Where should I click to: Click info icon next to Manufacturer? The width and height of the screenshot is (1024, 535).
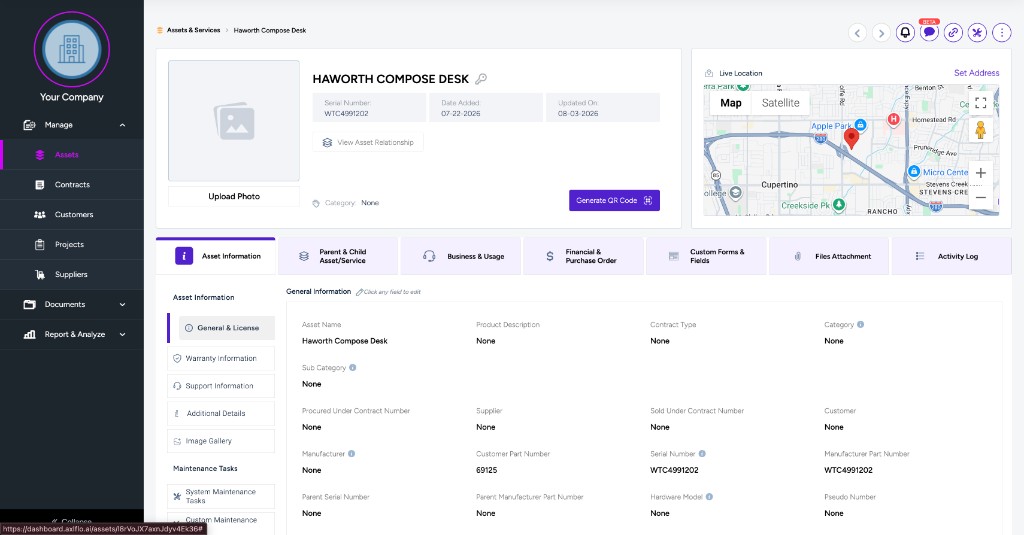[x=351, y=454]
